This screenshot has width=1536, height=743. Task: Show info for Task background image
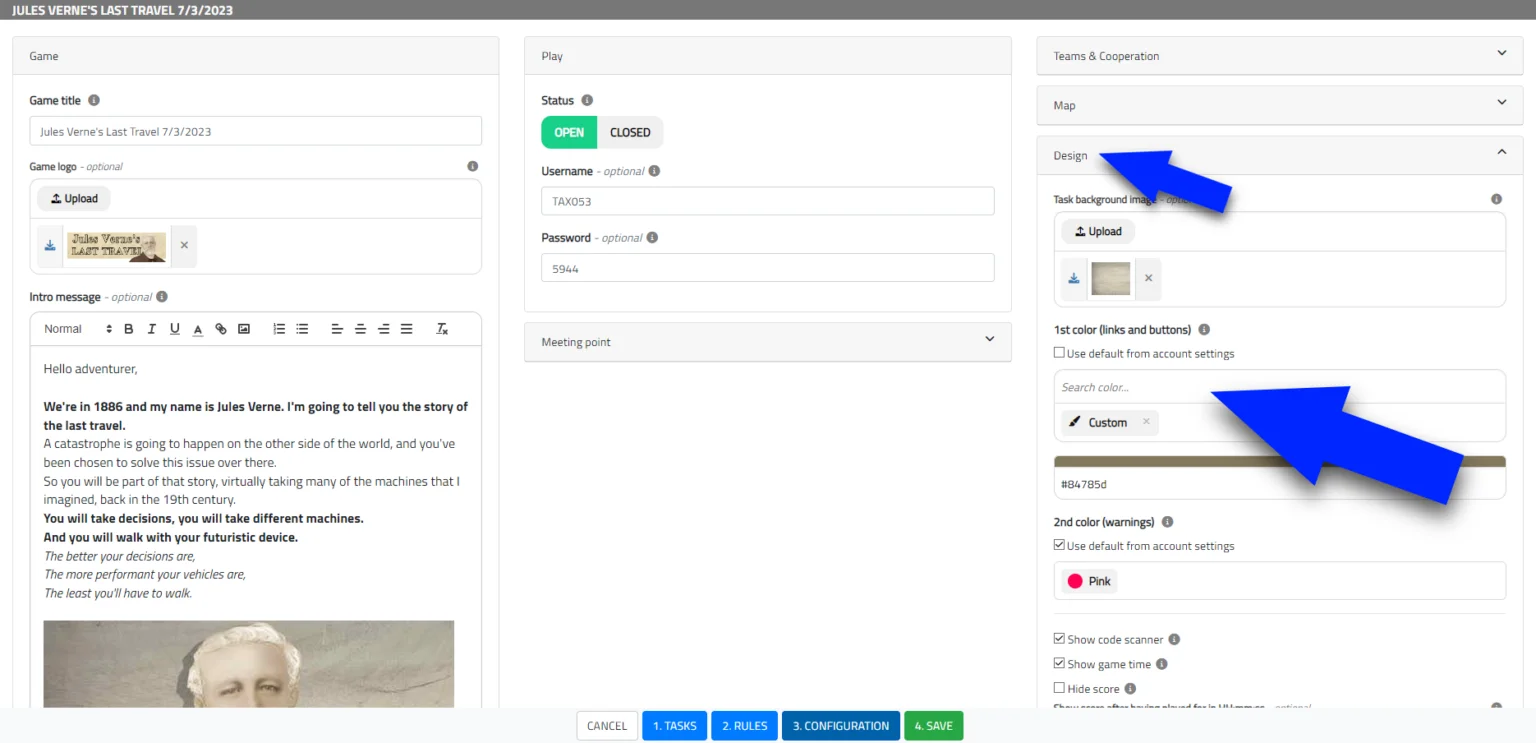1497,199
